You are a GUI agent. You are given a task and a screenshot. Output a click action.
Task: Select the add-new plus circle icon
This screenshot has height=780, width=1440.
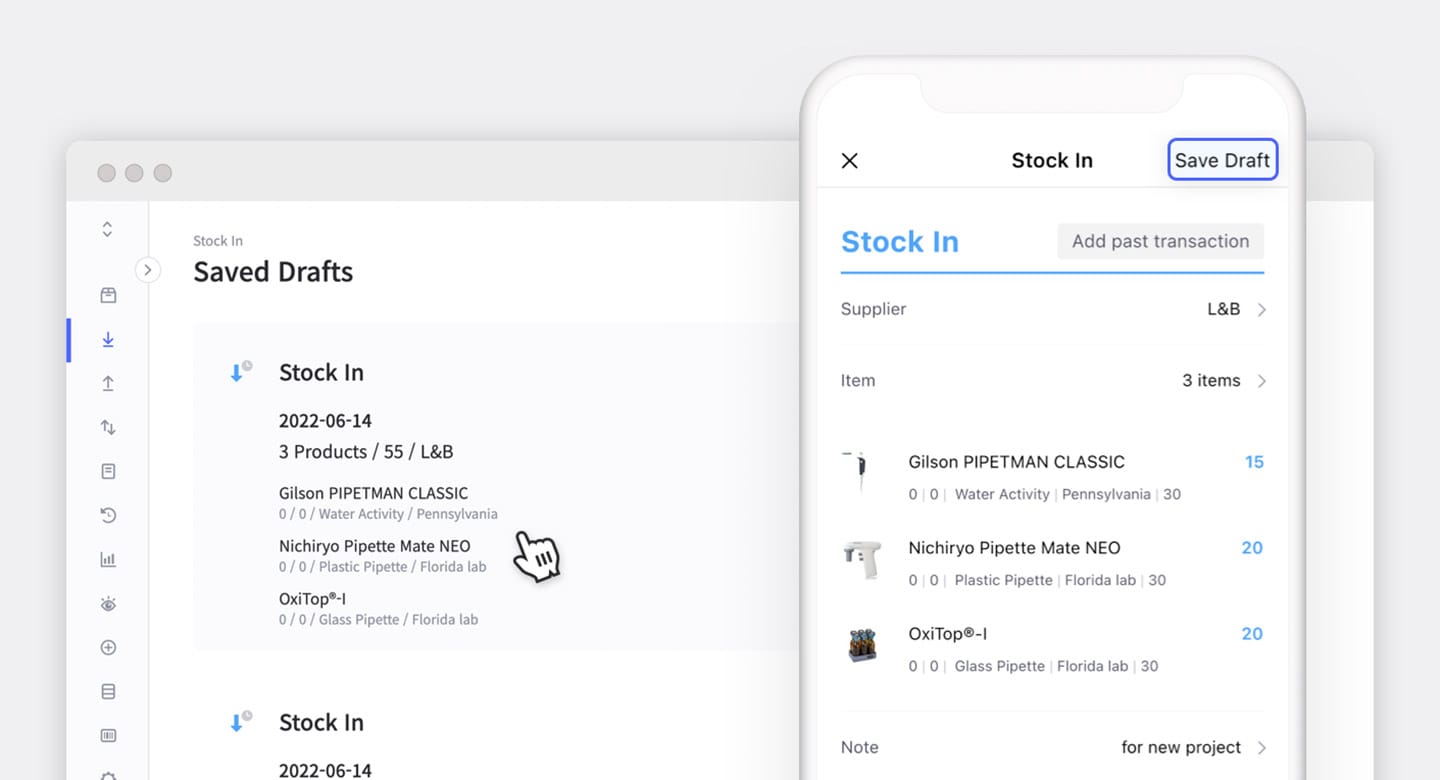coord(107,647)
